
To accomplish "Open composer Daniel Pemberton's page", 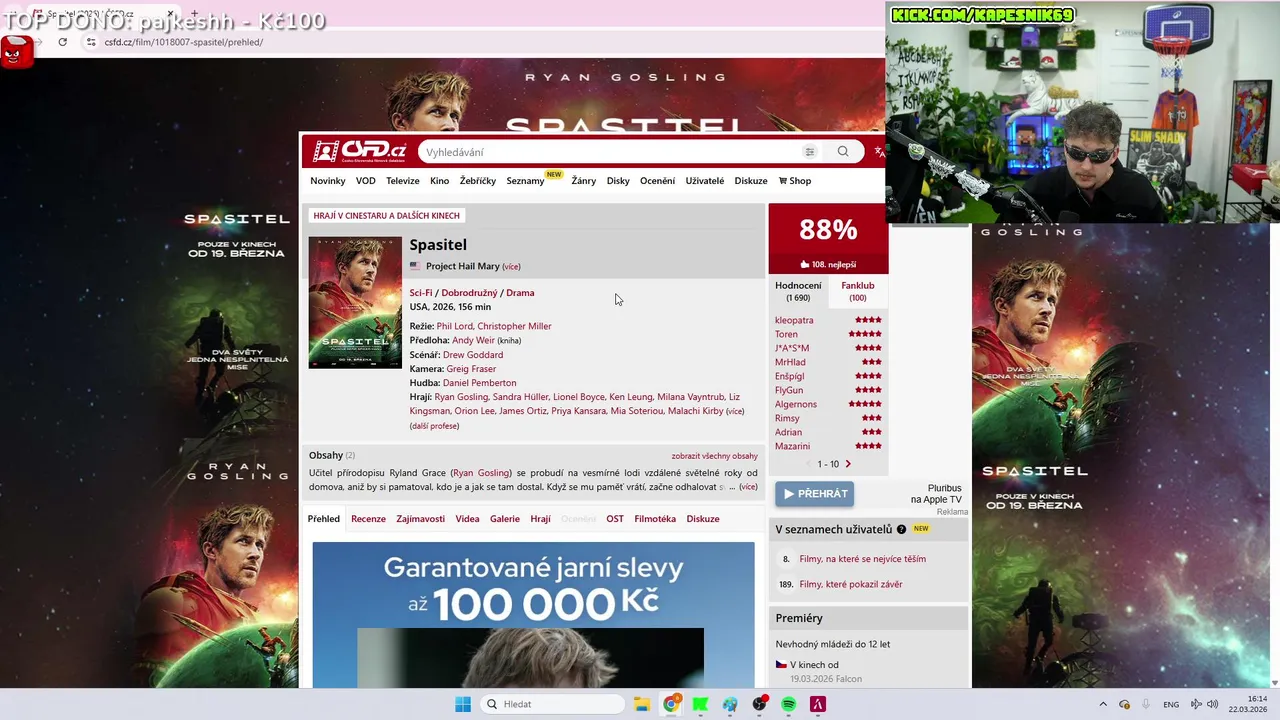I will 480,383.
